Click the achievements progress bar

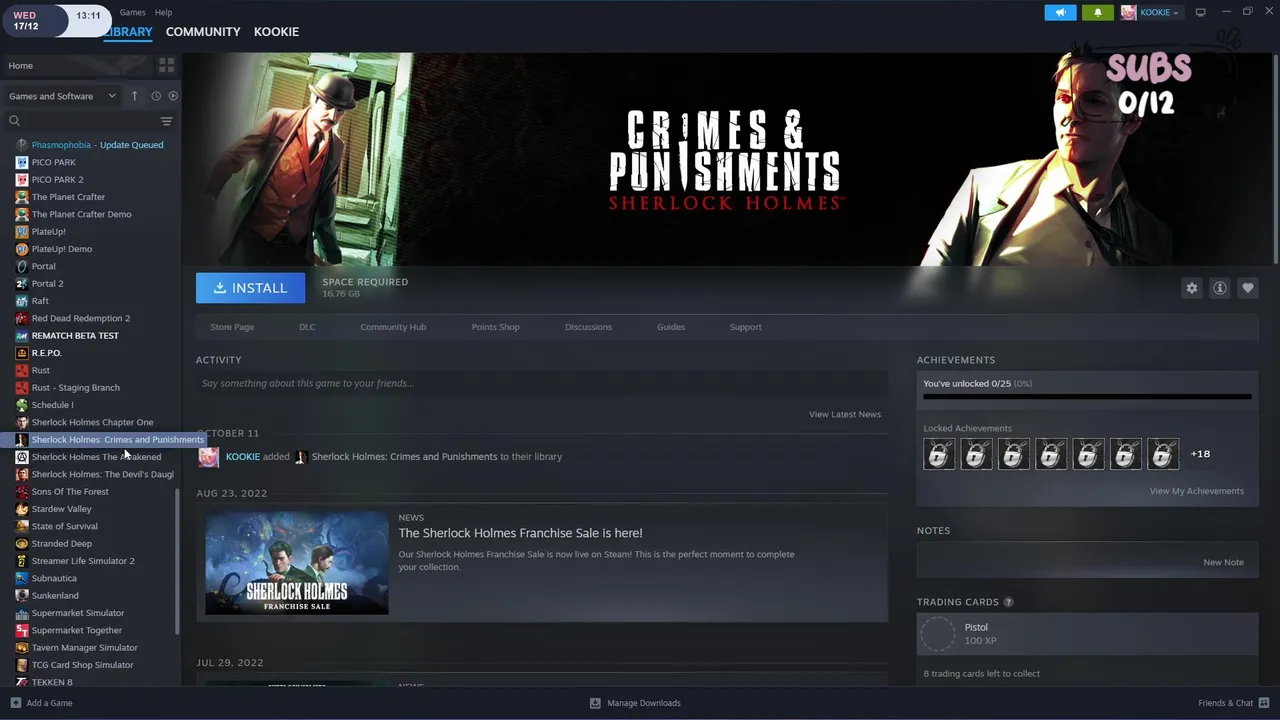1087,397
